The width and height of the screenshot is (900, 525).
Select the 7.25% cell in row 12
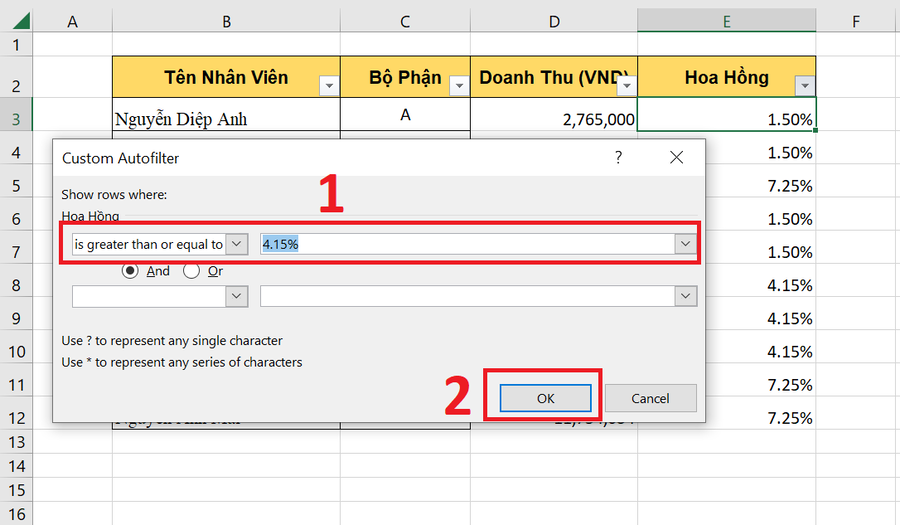pos(761,413)
